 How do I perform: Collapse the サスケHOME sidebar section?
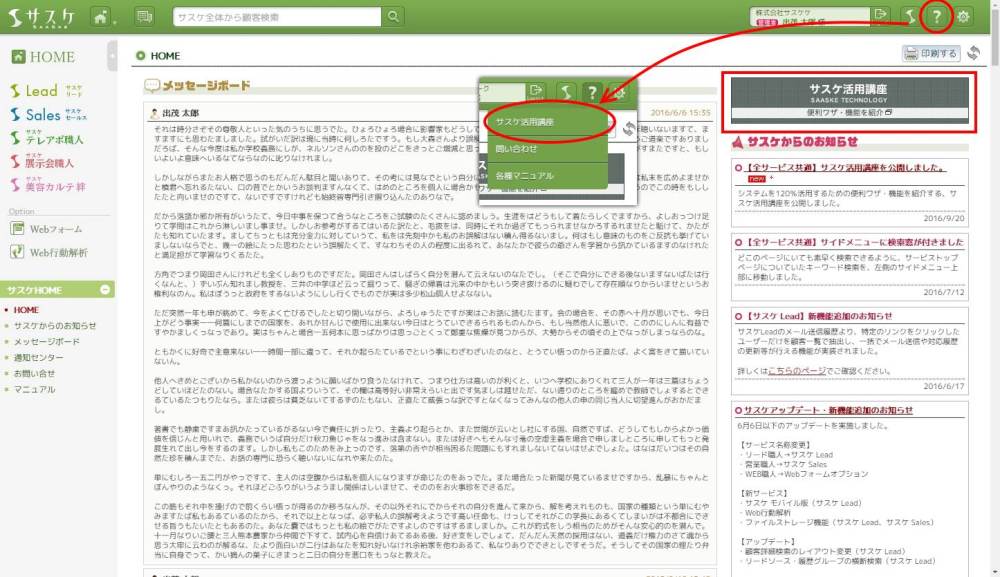[105, 290]
